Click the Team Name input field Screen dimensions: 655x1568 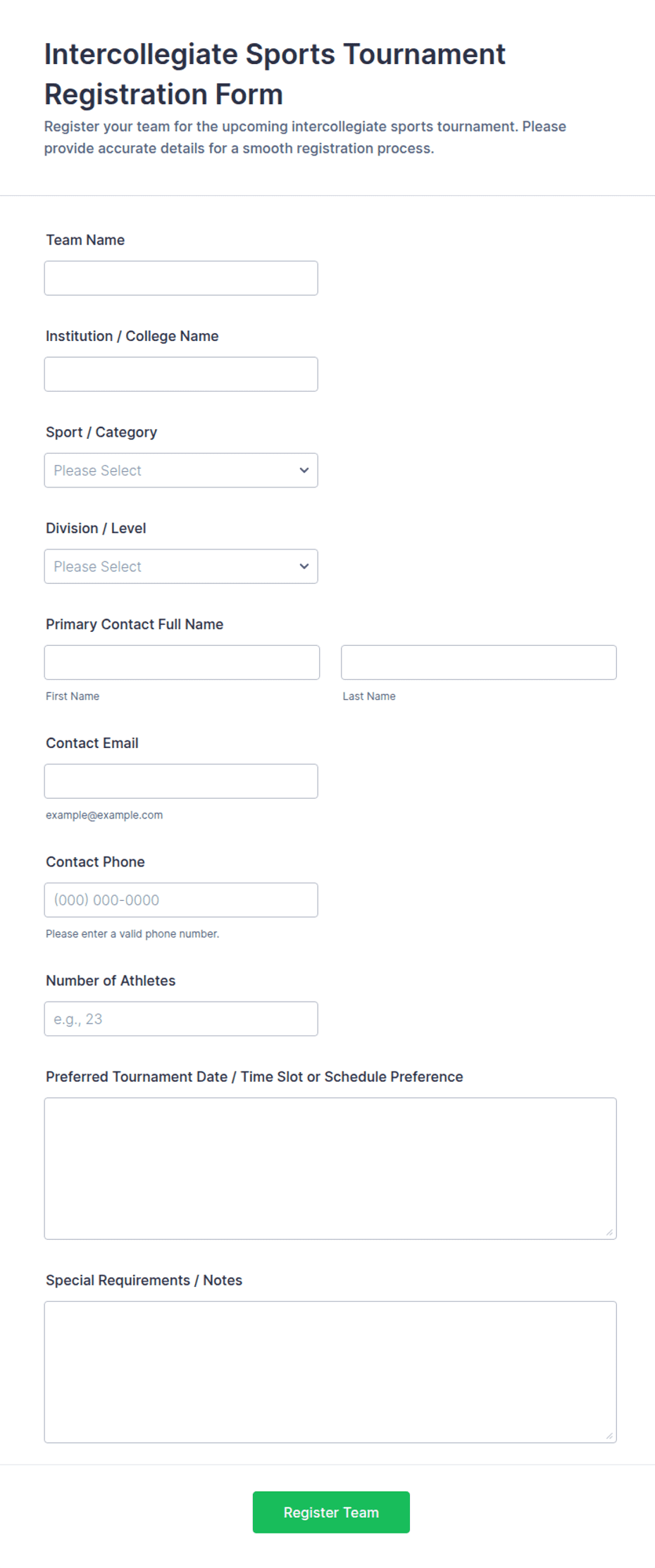(181, 278)
